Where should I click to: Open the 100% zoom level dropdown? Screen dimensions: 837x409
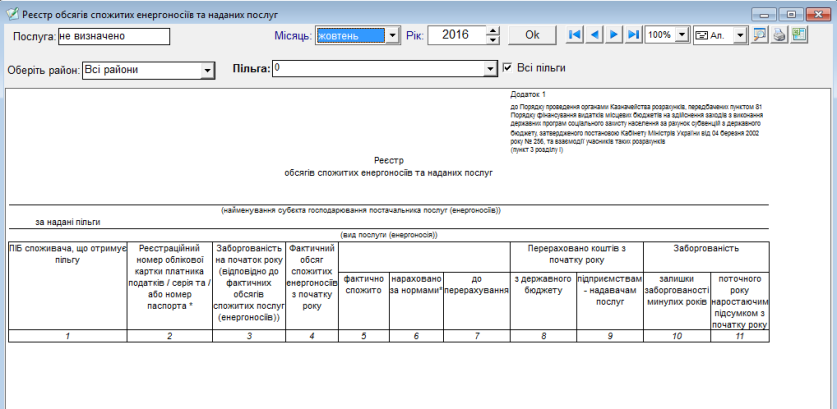pos(681,35)
